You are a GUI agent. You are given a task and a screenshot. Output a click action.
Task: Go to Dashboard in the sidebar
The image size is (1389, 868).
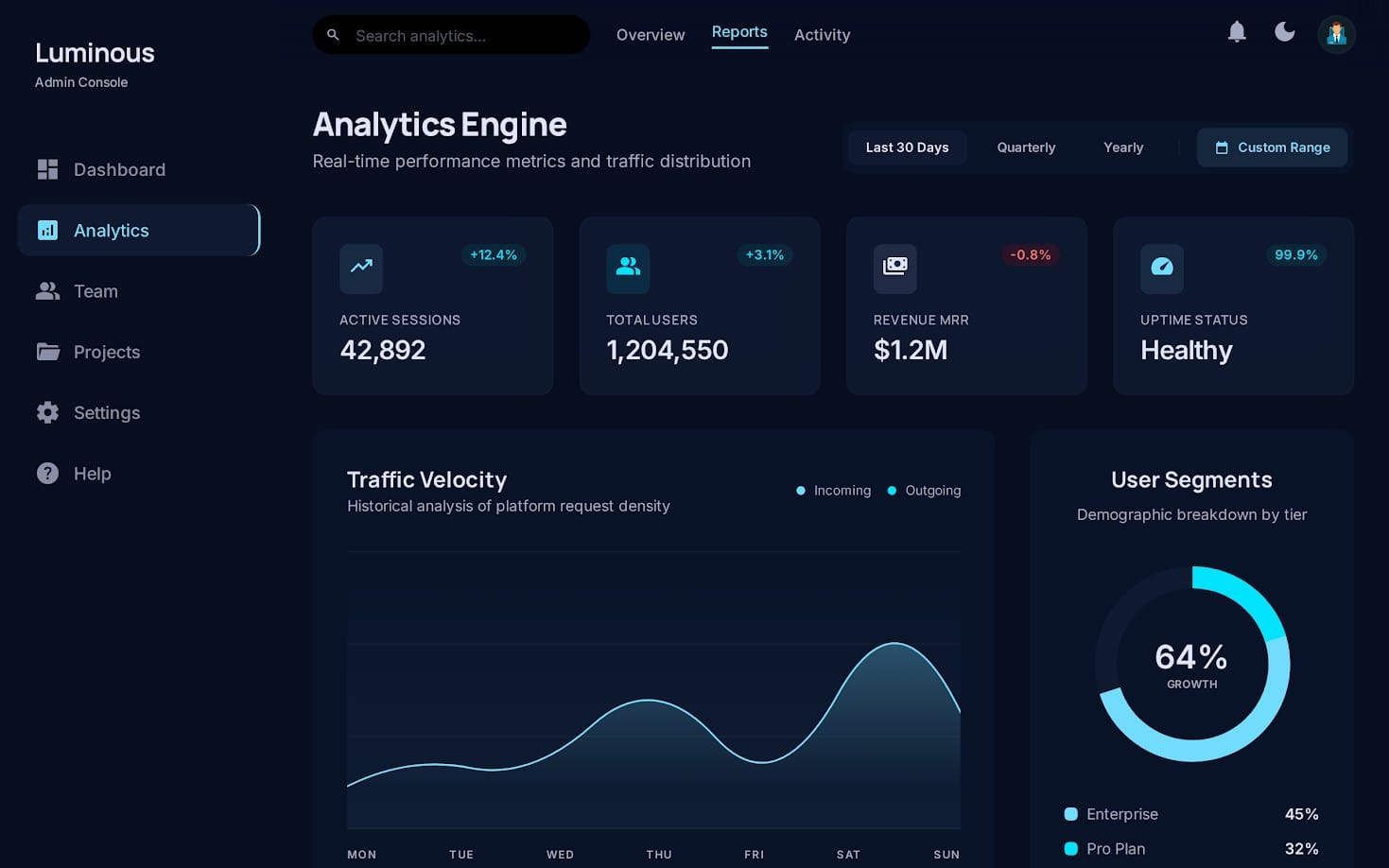(x=138, y=169)
